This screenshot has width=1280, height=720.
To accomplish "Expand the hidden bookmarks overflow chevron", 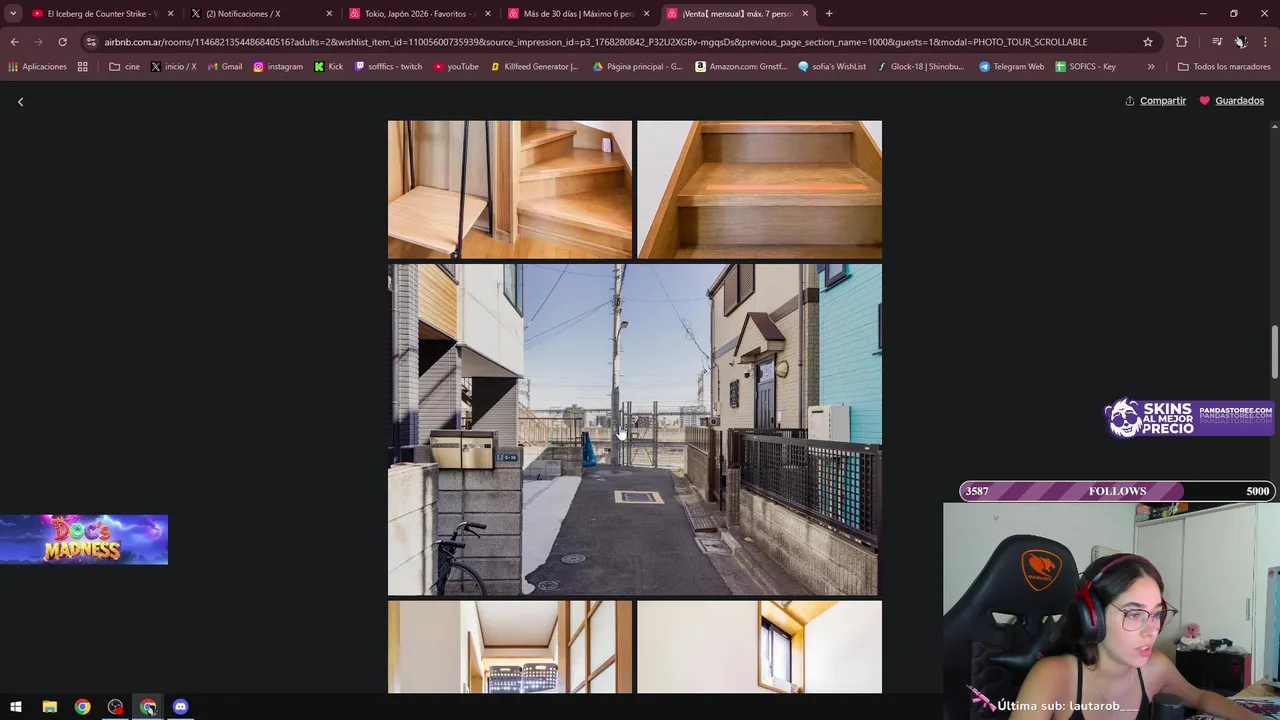I will click(1151, 67).
